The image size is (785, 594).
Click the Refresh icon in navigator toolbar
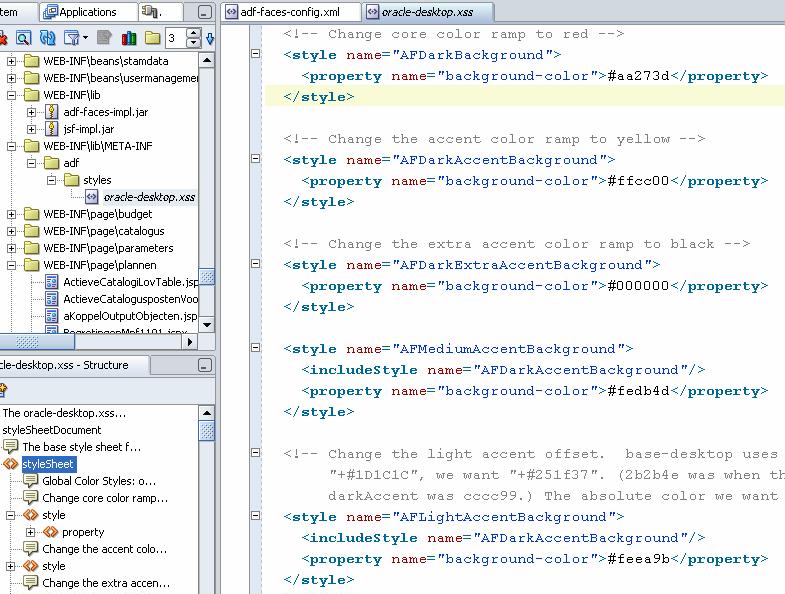[48, 38]
